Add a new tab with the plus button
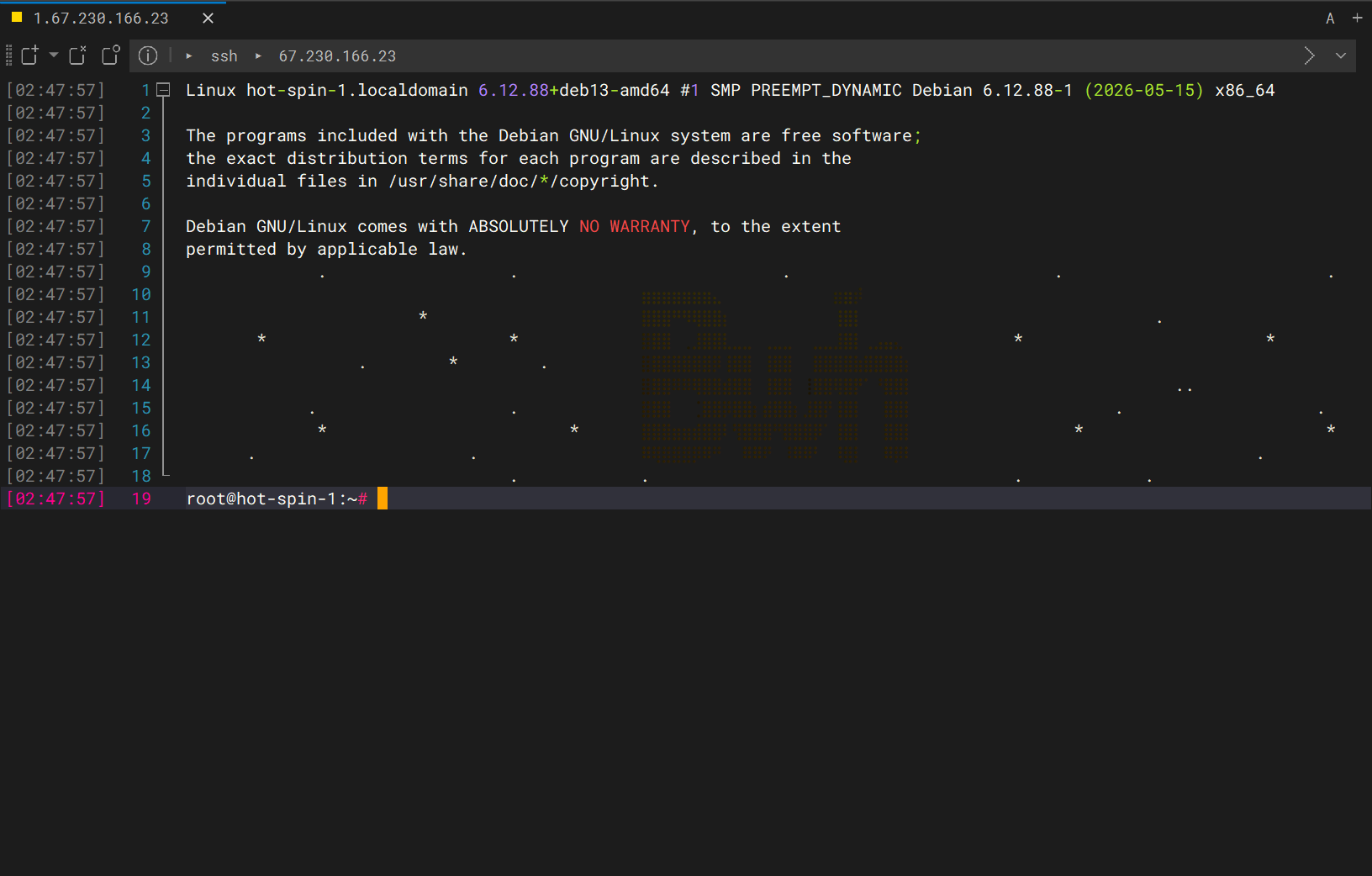This screenshot has width=1372, height=876. point(1357,18)
